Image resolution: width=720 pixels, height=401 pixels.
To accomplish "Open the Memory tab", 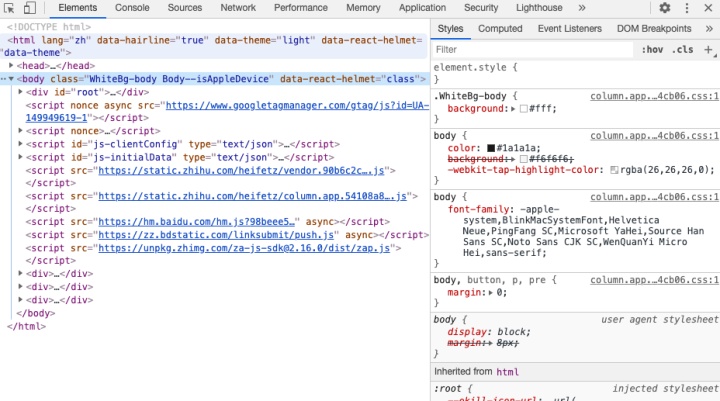I will [x=363, y=8].
